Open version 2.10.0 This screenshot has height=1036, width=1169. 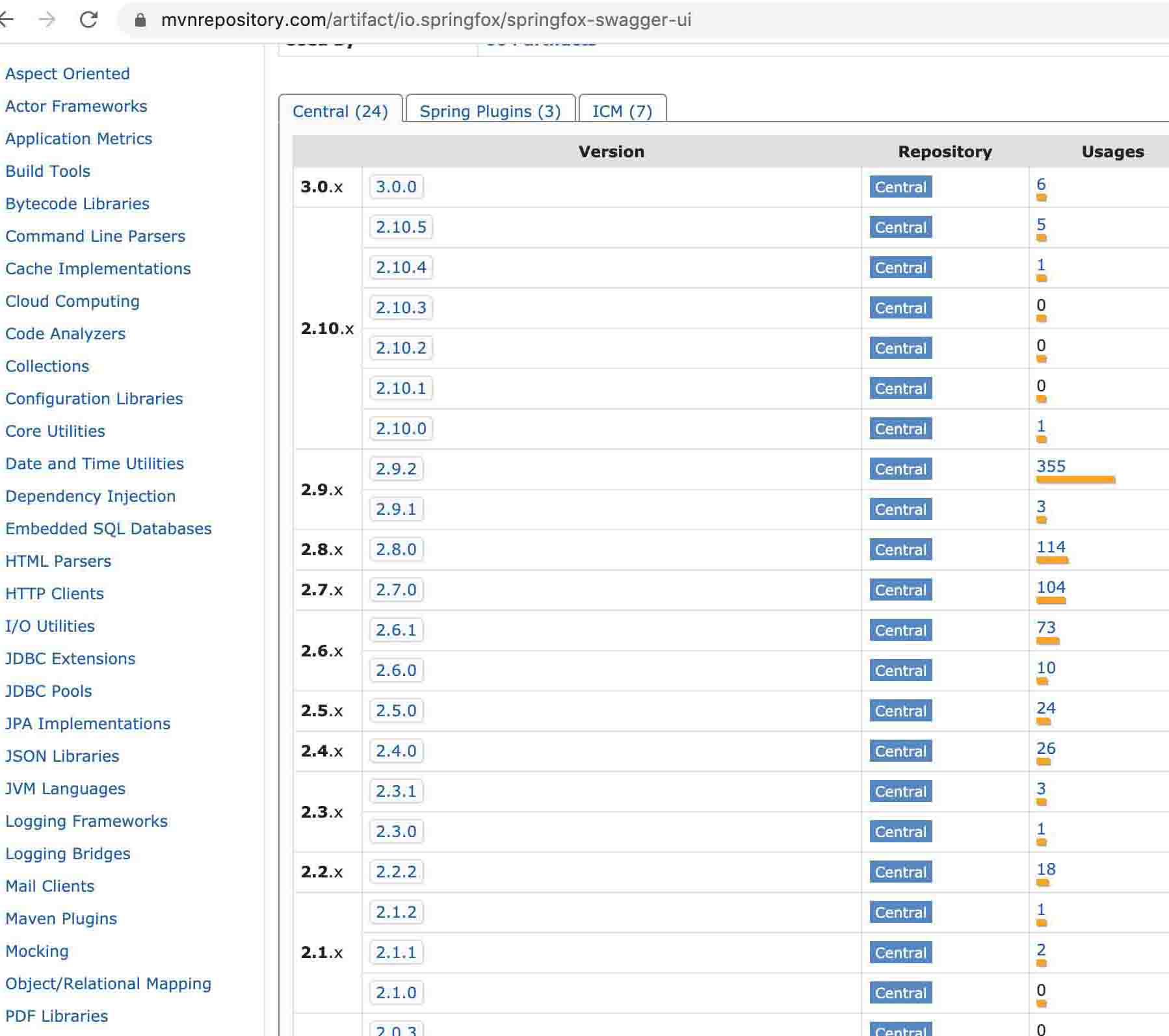(401, 428)
